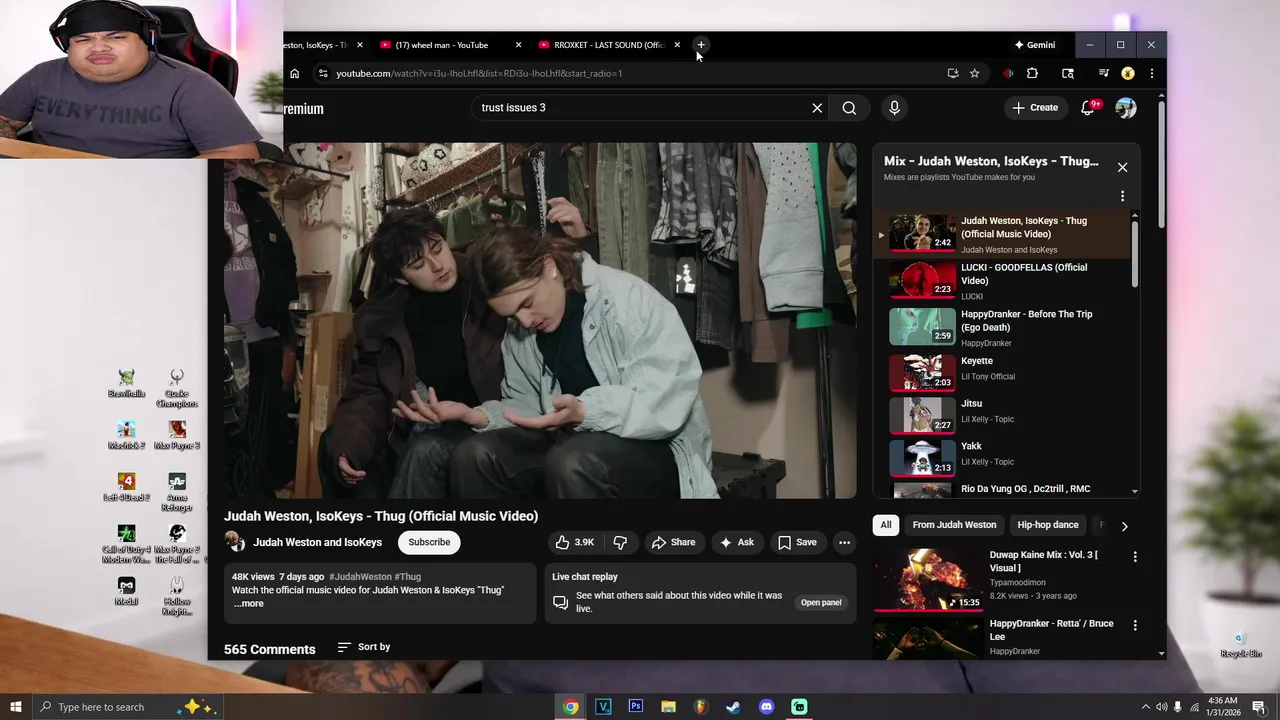Click the Brawlhalla desktop shortcut
The height and width of the screenshot is (720, 1280).
[x=126, y=383]
